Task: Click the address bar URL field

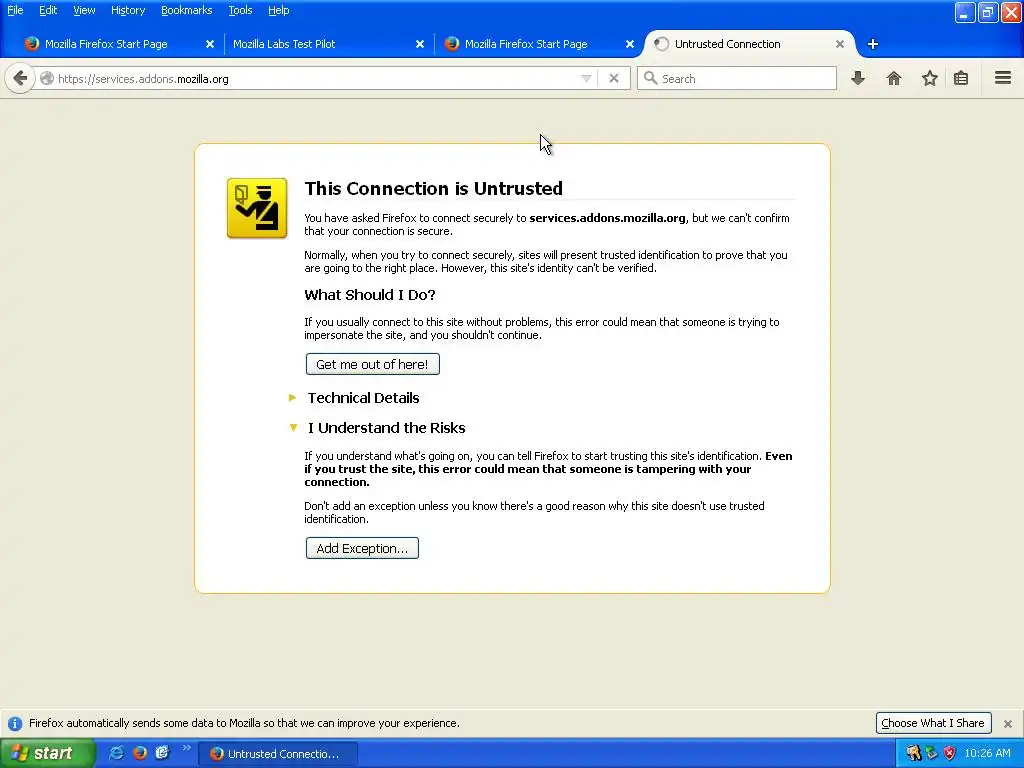Action: point(313,79)
